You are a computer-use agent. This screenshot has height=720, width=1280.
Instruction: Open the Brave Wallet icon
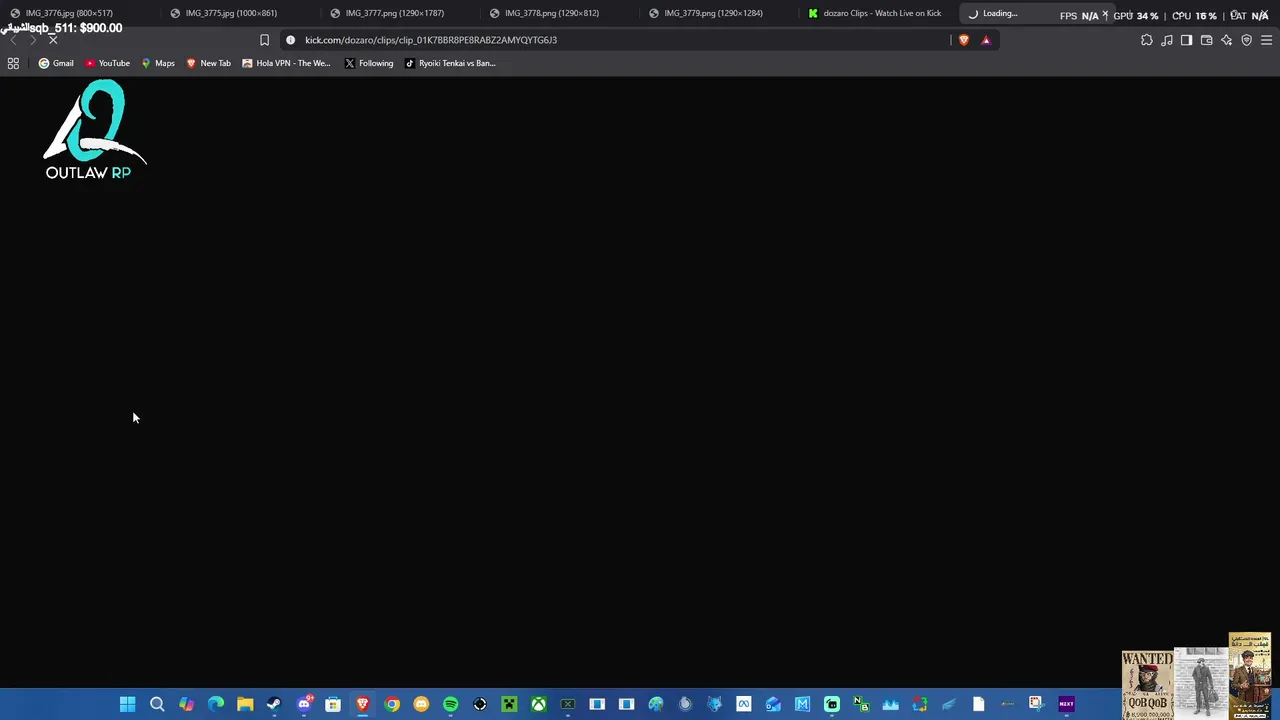(1207, 40)
